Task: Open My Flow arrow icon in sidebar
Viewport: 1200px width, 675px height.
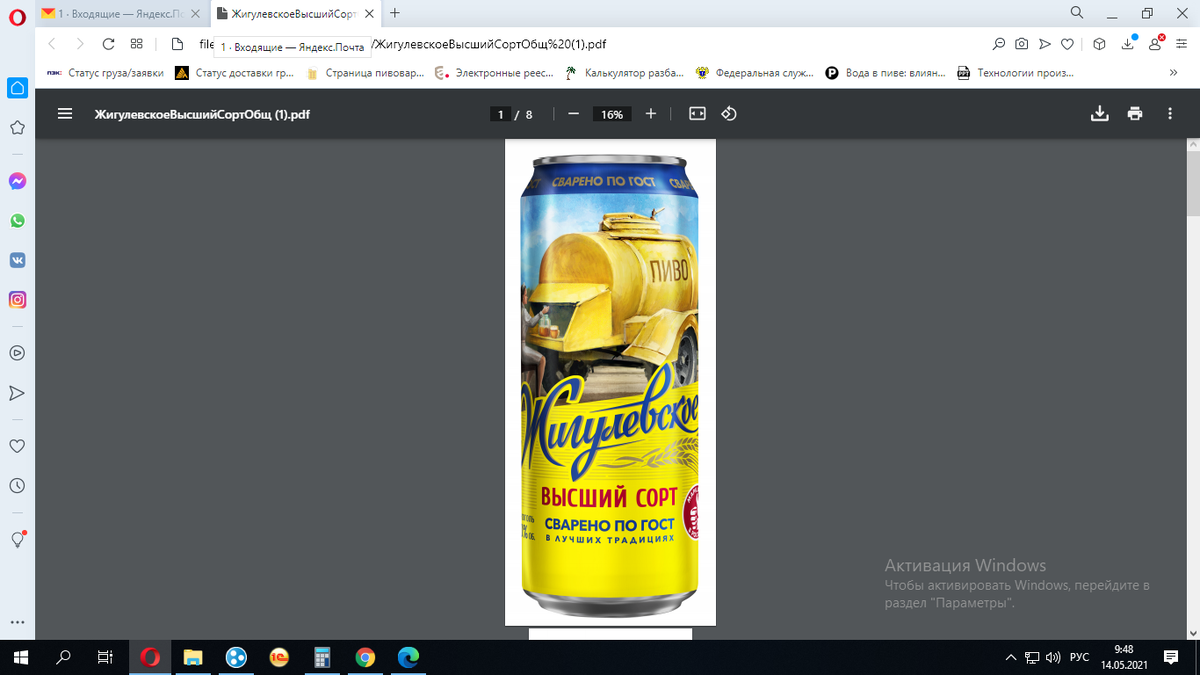Action: (17, 392)
